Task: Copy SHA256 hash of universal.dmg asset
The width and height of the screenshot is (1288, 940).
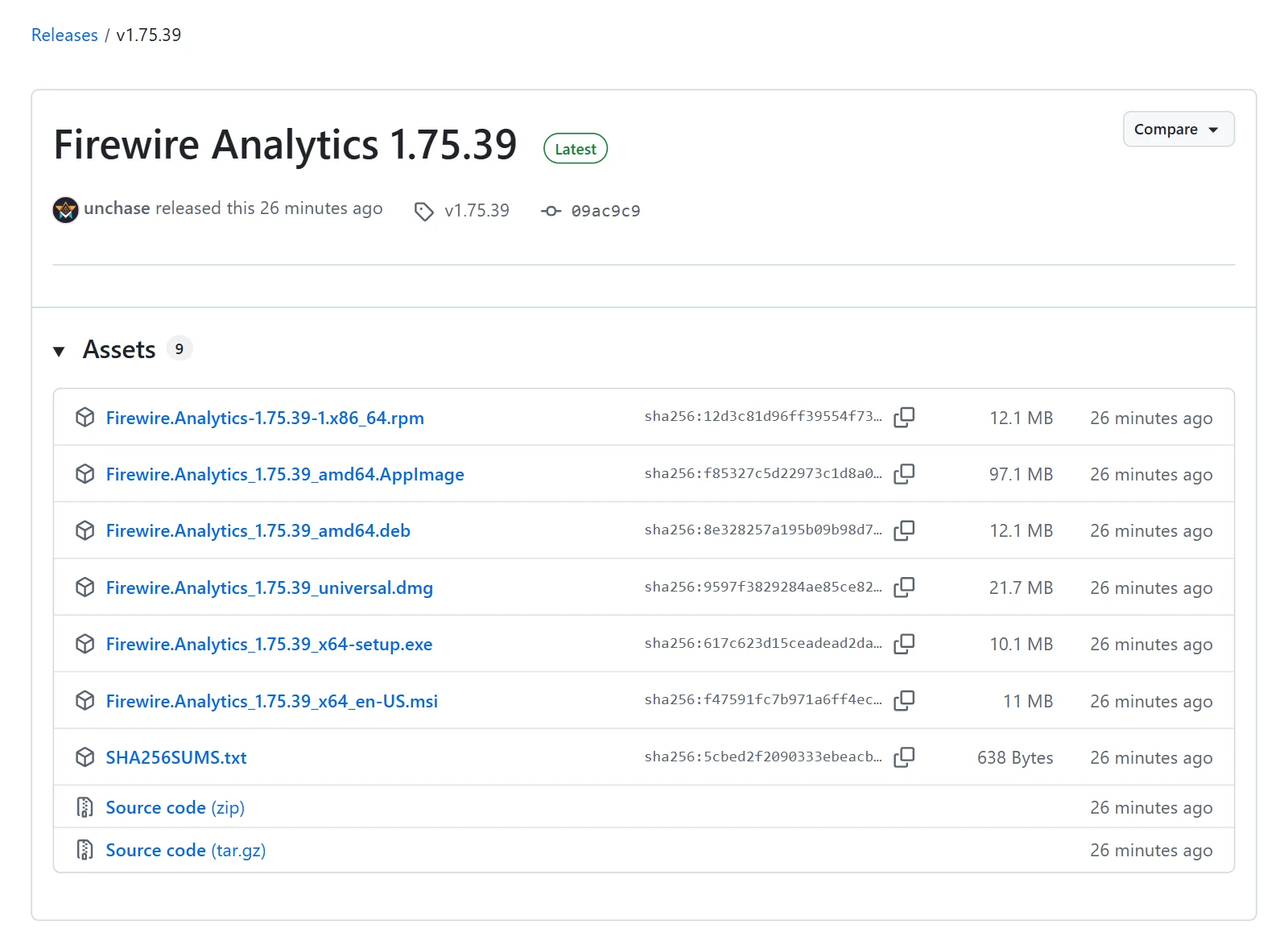Action: point(904,587)
